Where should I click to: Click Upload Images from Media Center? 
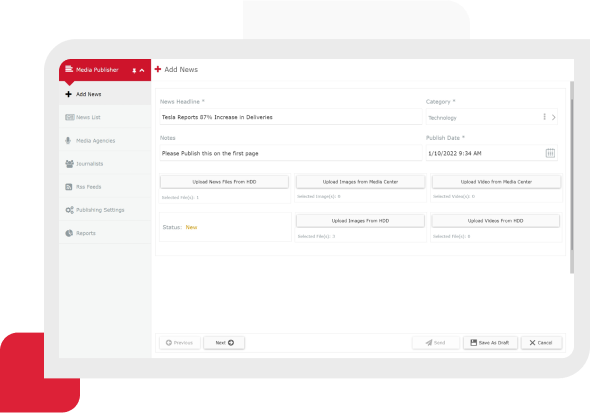tap(360, 182)
